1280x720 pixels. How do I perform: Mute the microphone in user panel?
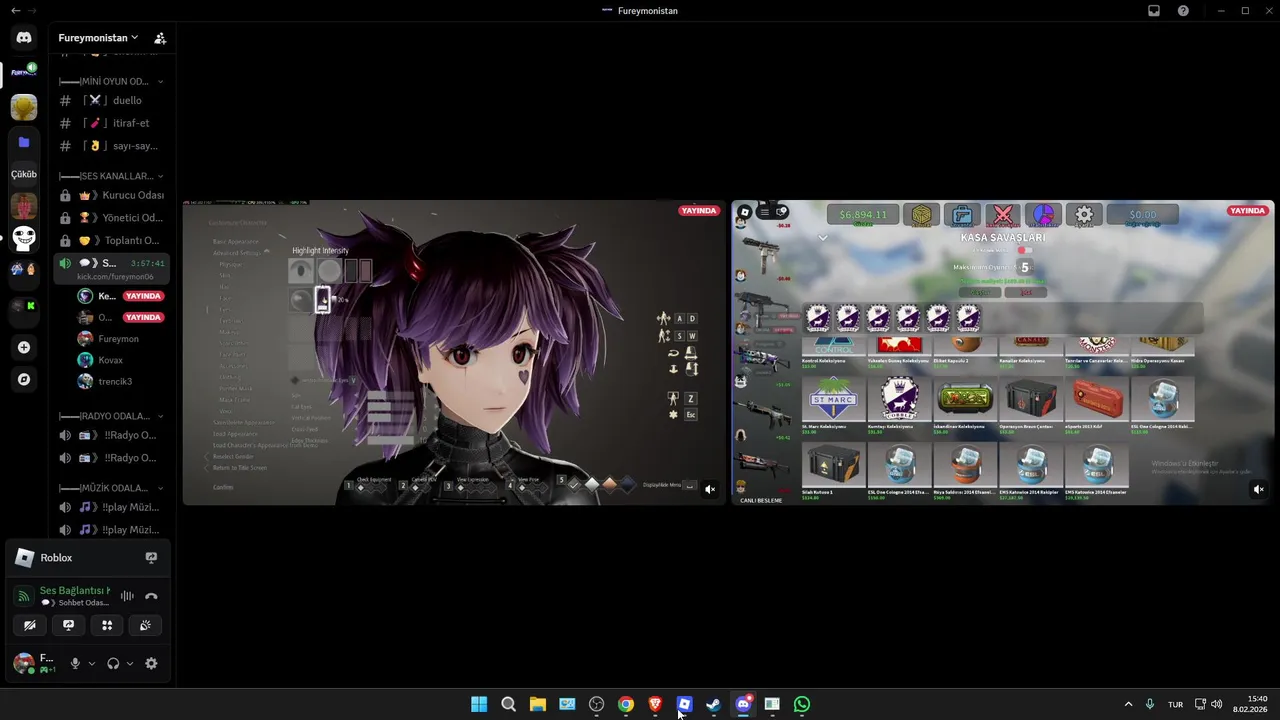point(75,663)
